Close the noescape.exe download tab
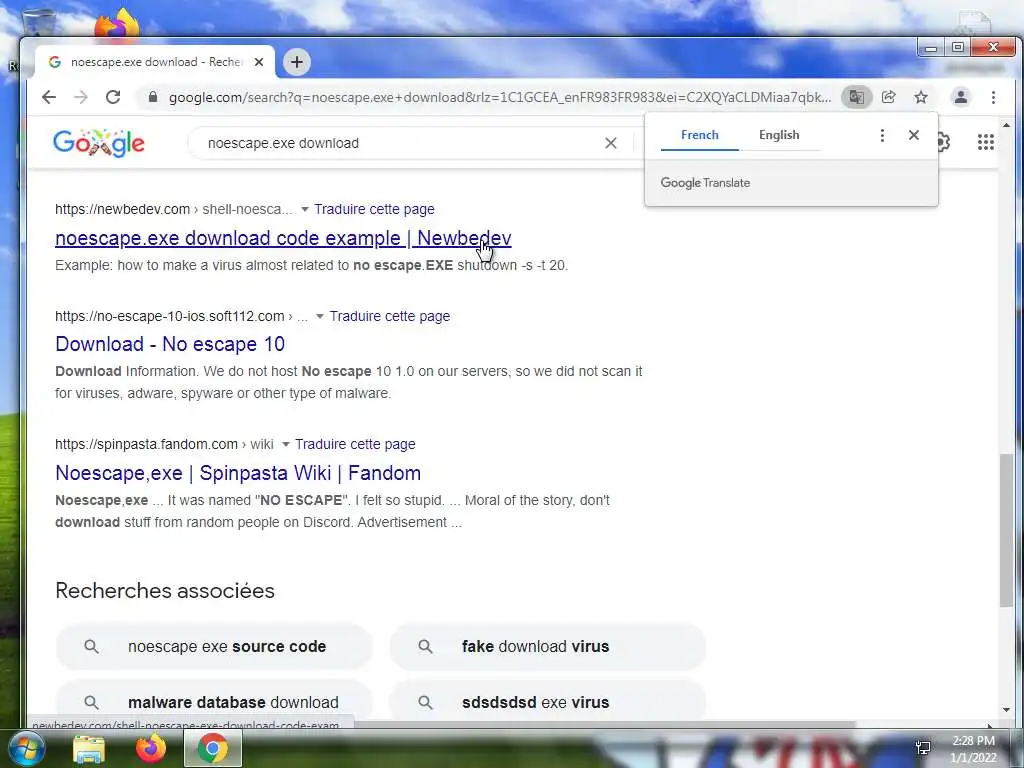 tap(259, 62)
